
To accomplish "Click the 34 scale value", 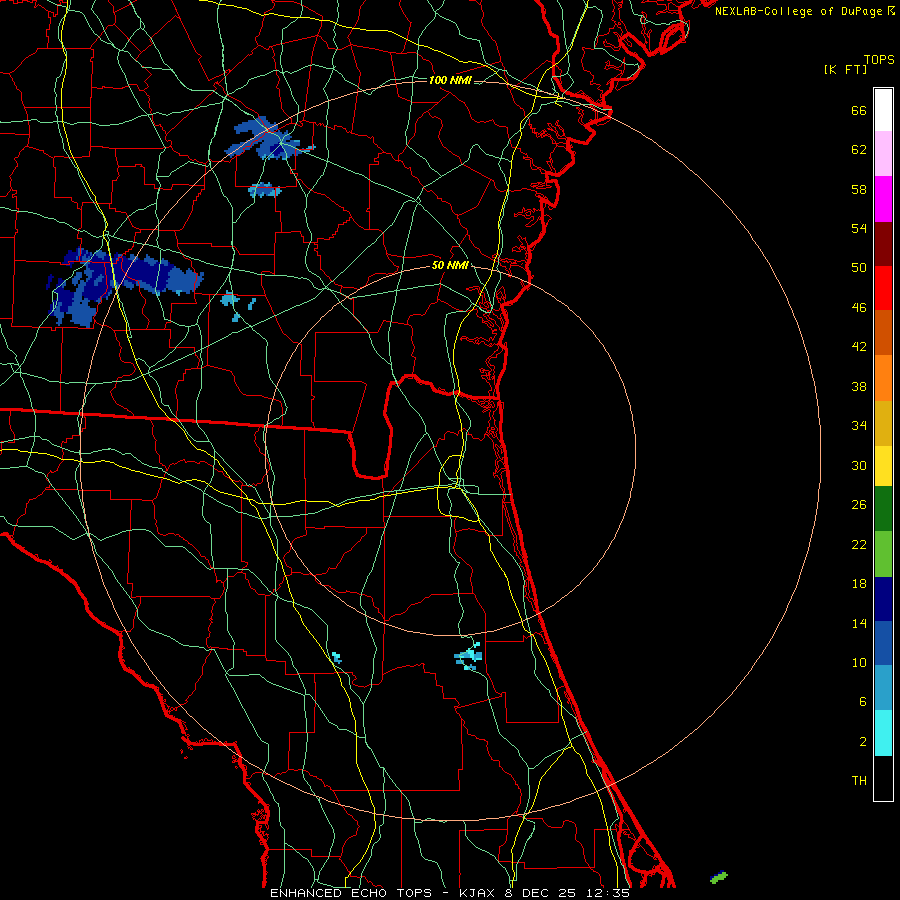I will click(x=859, y=426).
